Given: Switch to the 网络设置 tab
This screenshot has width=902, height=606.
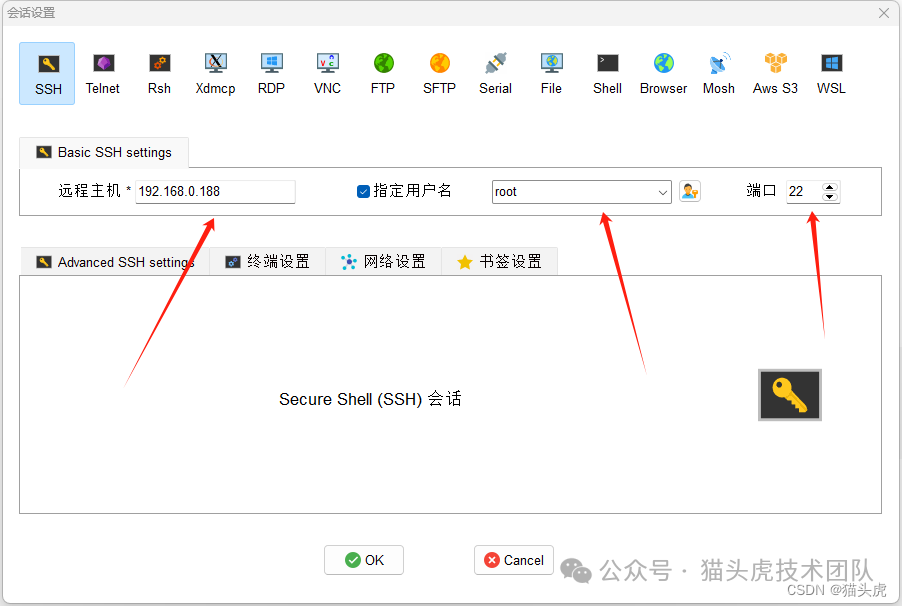Looking at the screenshot, I should [x=384, y=262].
